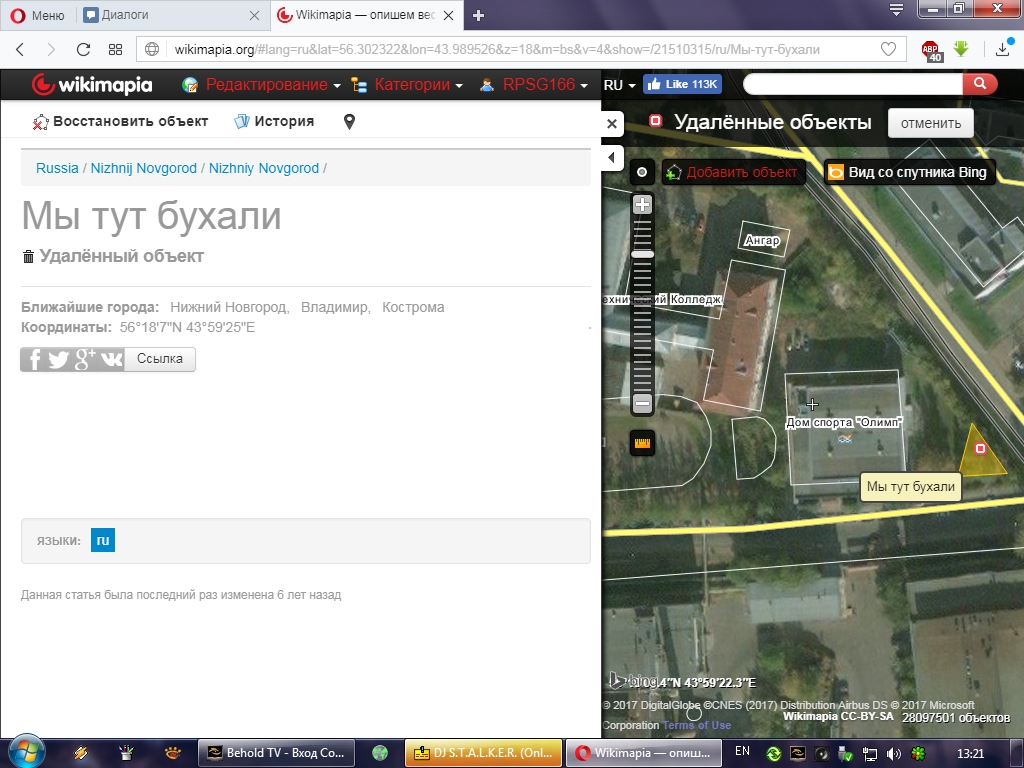This screenshot has width=1024, height=768.
Task: Focus the Wikimapia search field
Action: coord(852,84)
